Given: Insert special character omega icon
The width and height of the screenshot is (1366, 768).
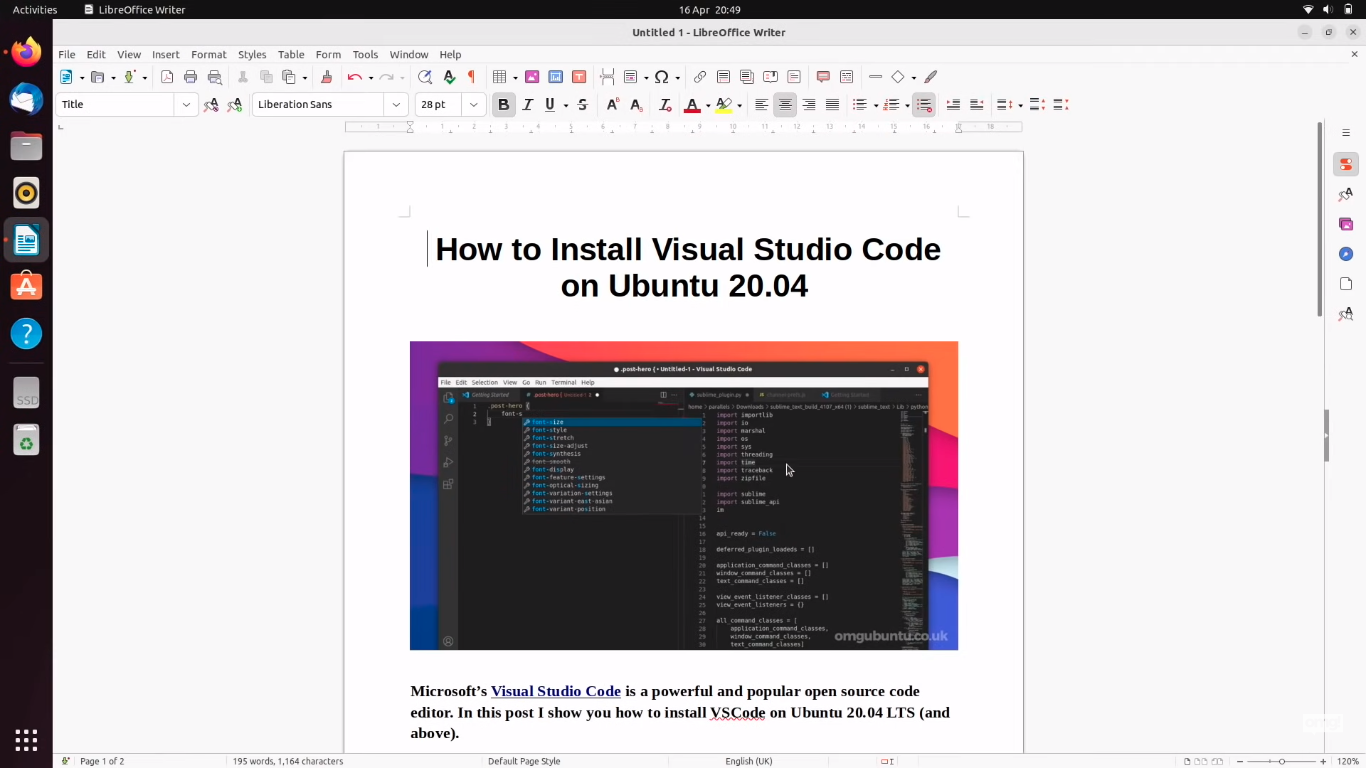Looking at the screenshot, I should pyautogui.click(x=661, y=77).
